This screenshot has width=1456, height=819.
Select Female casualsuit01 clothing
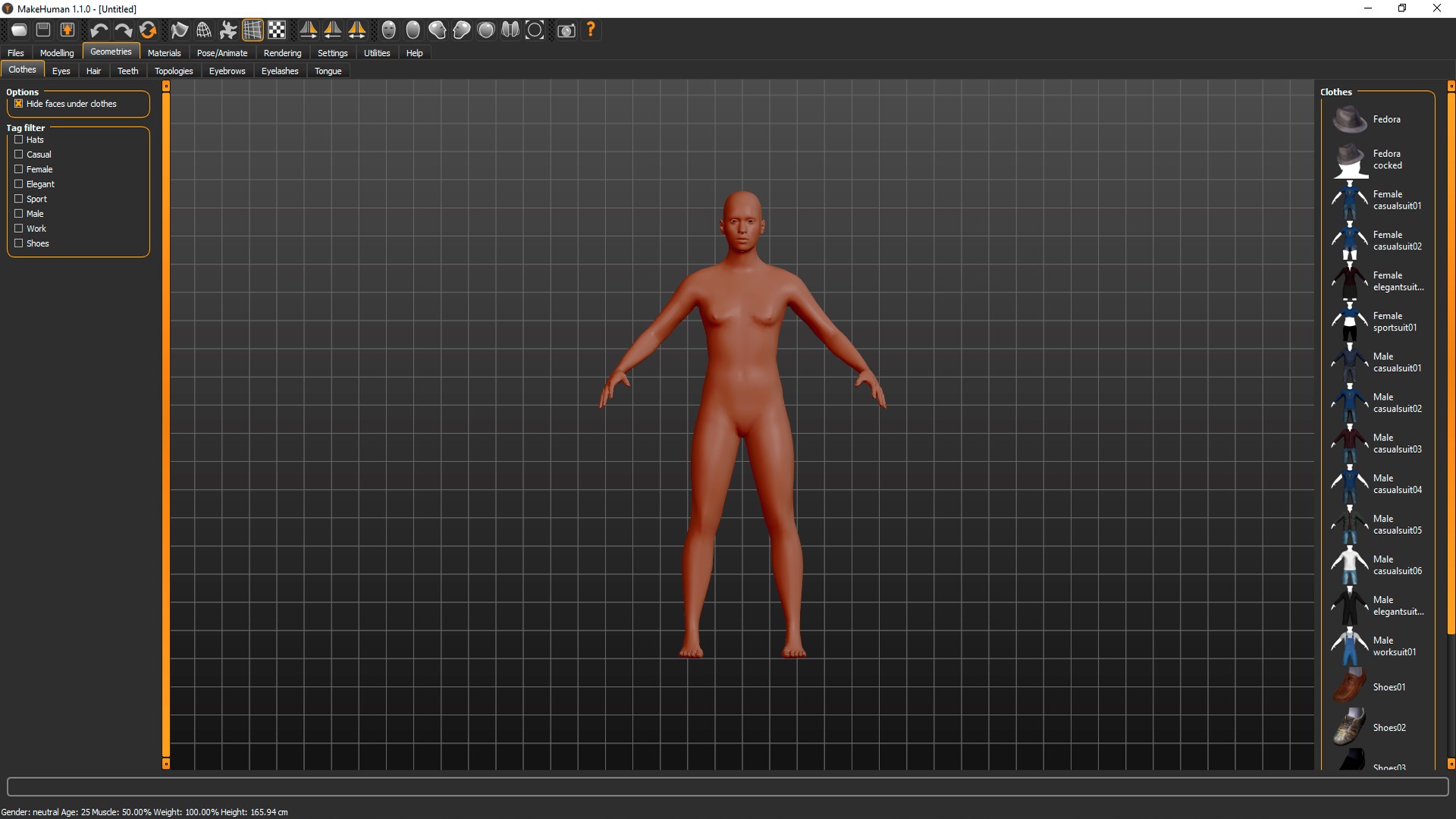(1379, 200)
